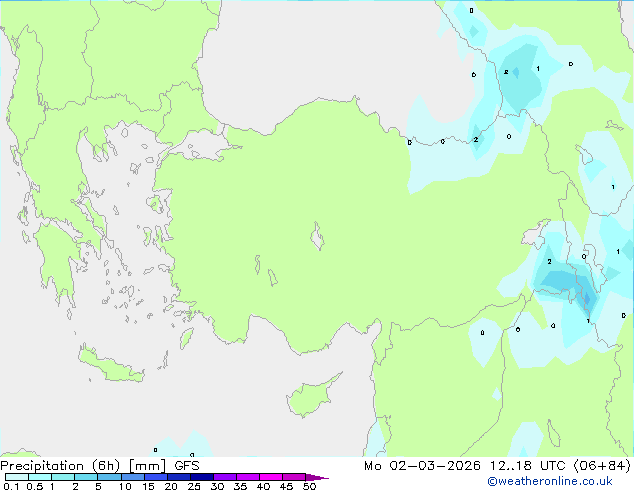Image resolution: width=634 pixels, height=490 pixels.
Task: Click the purple over-50 arrow on legend
Action: (x=317, y=477)
